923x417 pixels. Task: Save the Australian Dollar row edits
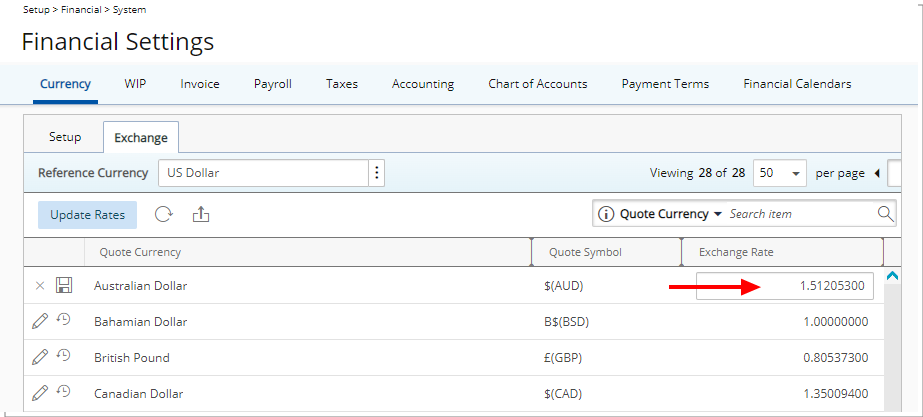(x=64, y=286)
